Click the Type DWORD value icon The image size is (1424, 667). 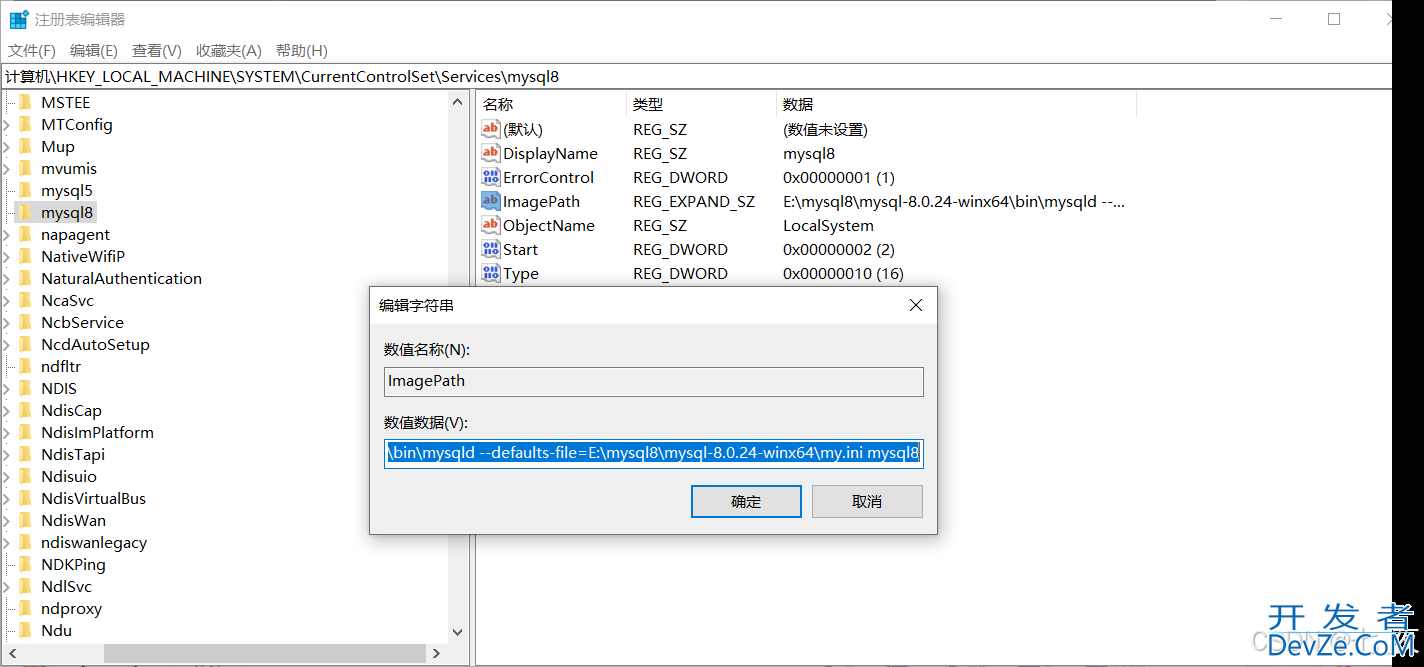pos(490,272)
